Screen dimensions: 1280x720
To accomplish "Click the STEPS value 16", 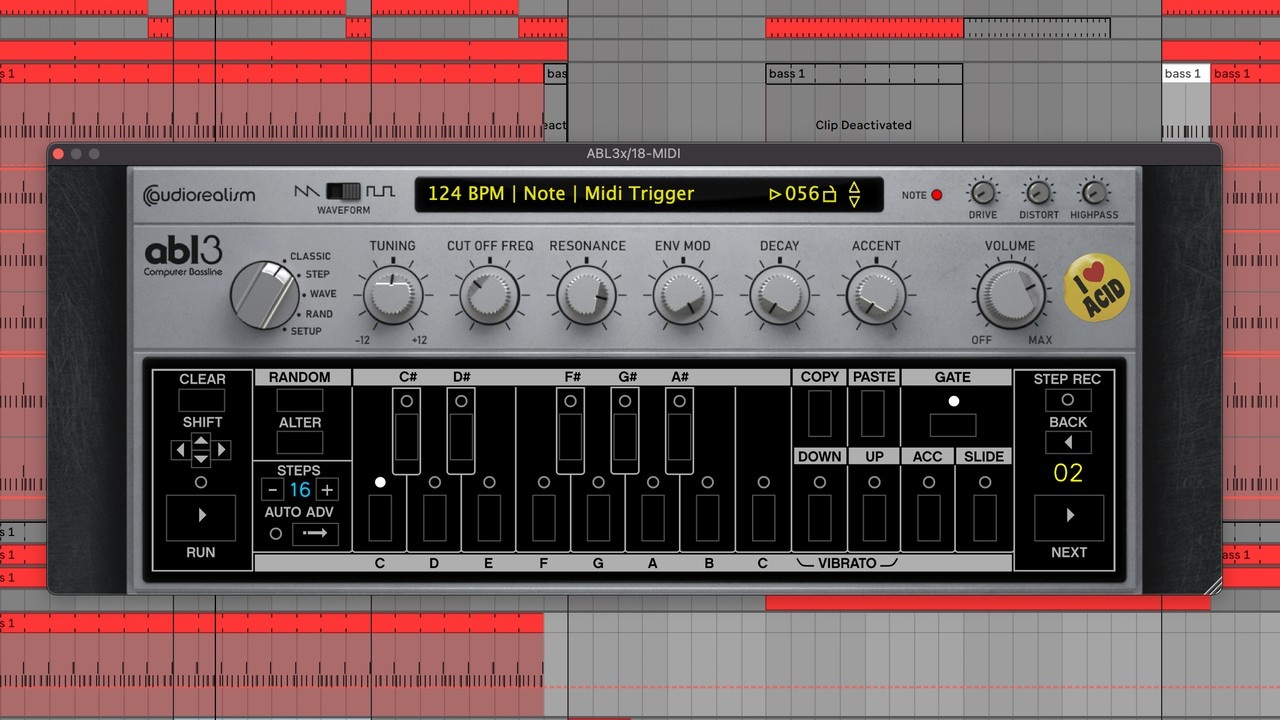I will pyautogui.click(x=300, y=490).
